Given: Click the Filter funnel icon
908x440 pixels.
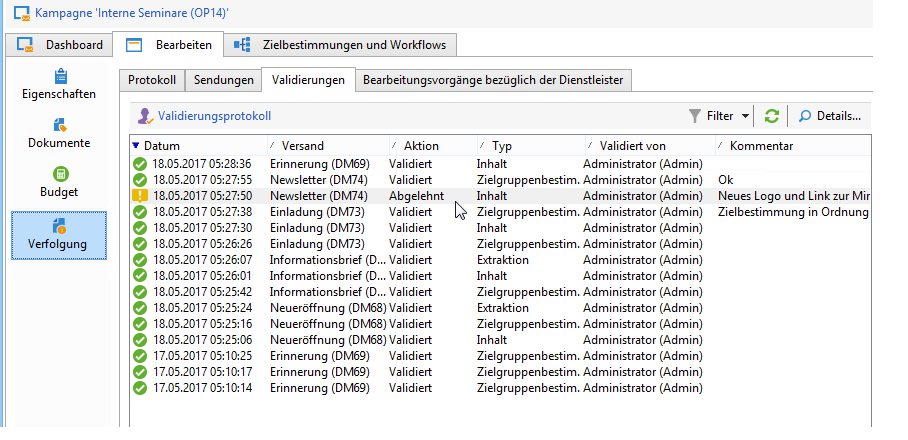Looking at the screenshot, I should pyautogui.click(x=695, y=116).
